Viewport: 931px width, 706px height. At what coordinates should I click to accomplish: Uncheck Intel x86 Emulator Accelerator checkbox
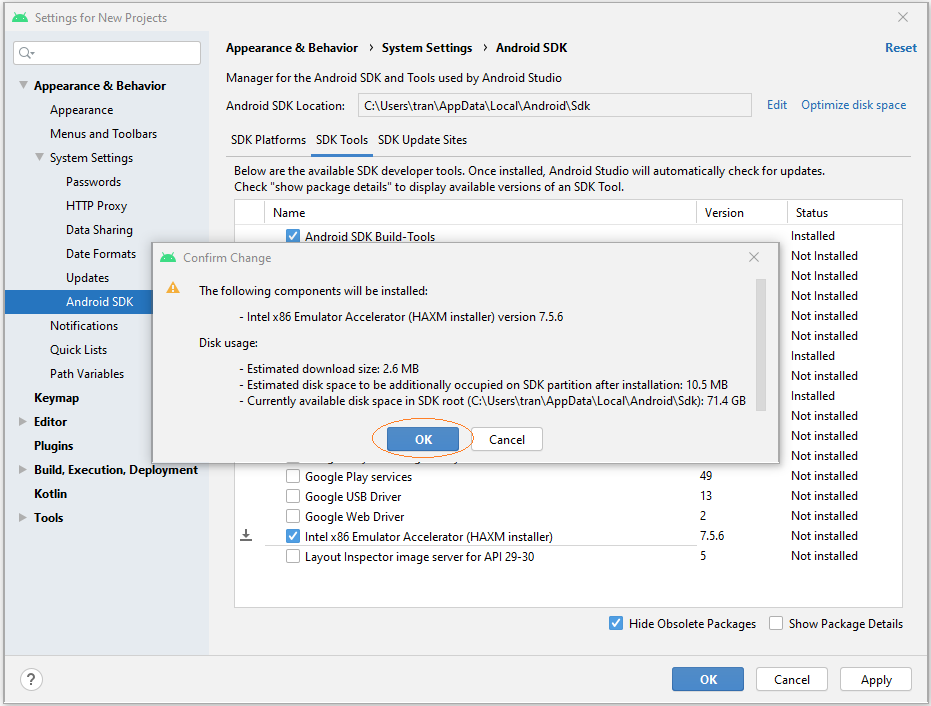[293, 536]
